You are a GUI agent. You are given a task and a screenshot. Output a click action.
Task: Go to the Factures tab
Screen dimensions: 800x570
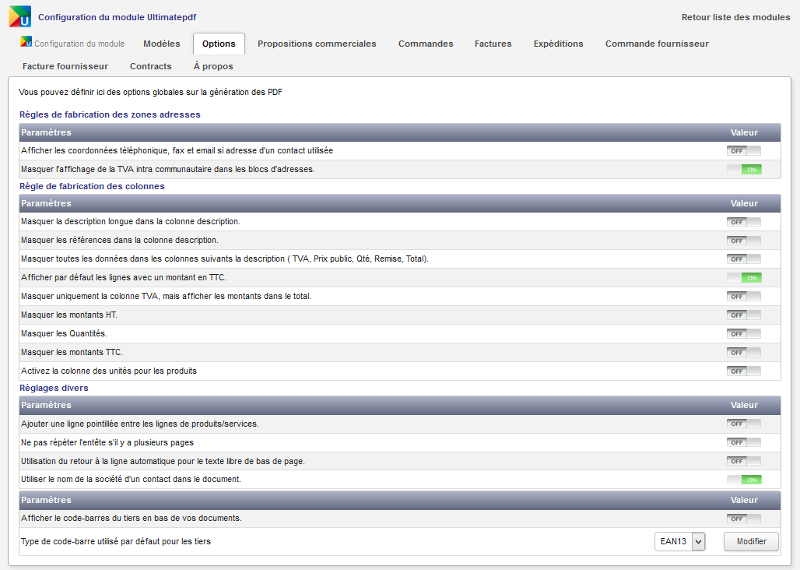point(493,44)
